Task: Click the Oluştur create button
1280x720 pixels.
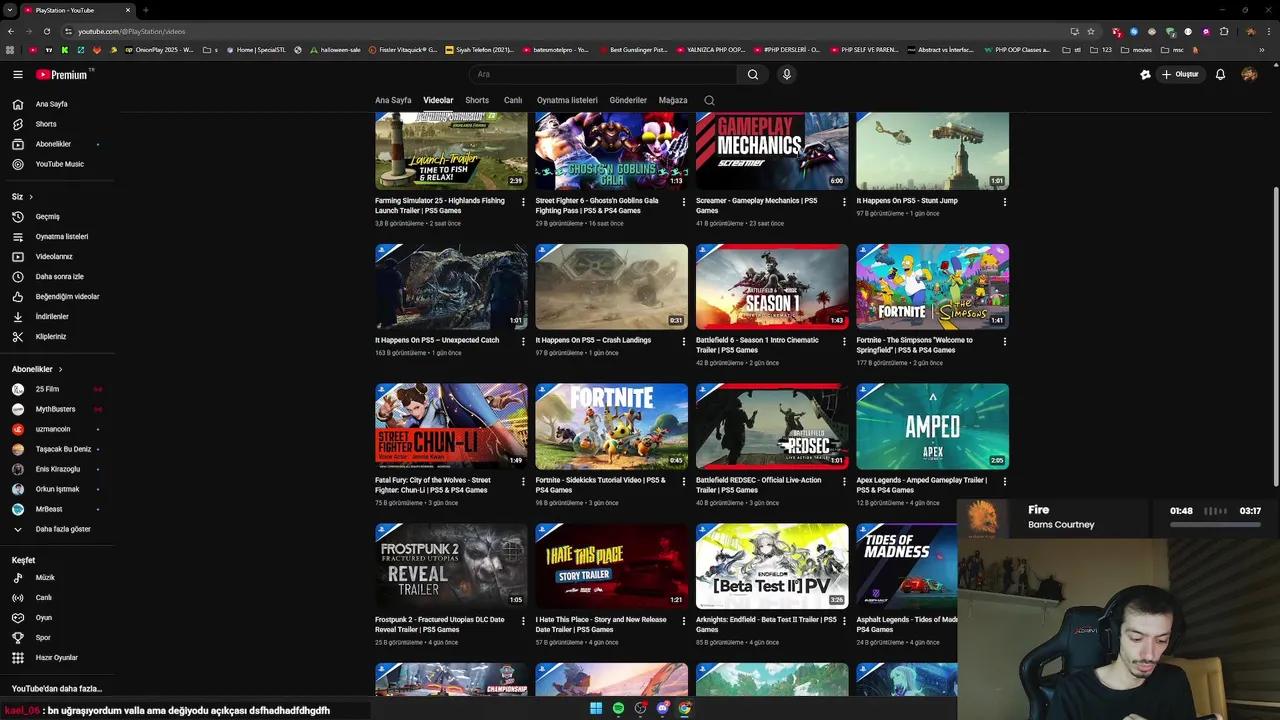Action: tap(1180, 74)
